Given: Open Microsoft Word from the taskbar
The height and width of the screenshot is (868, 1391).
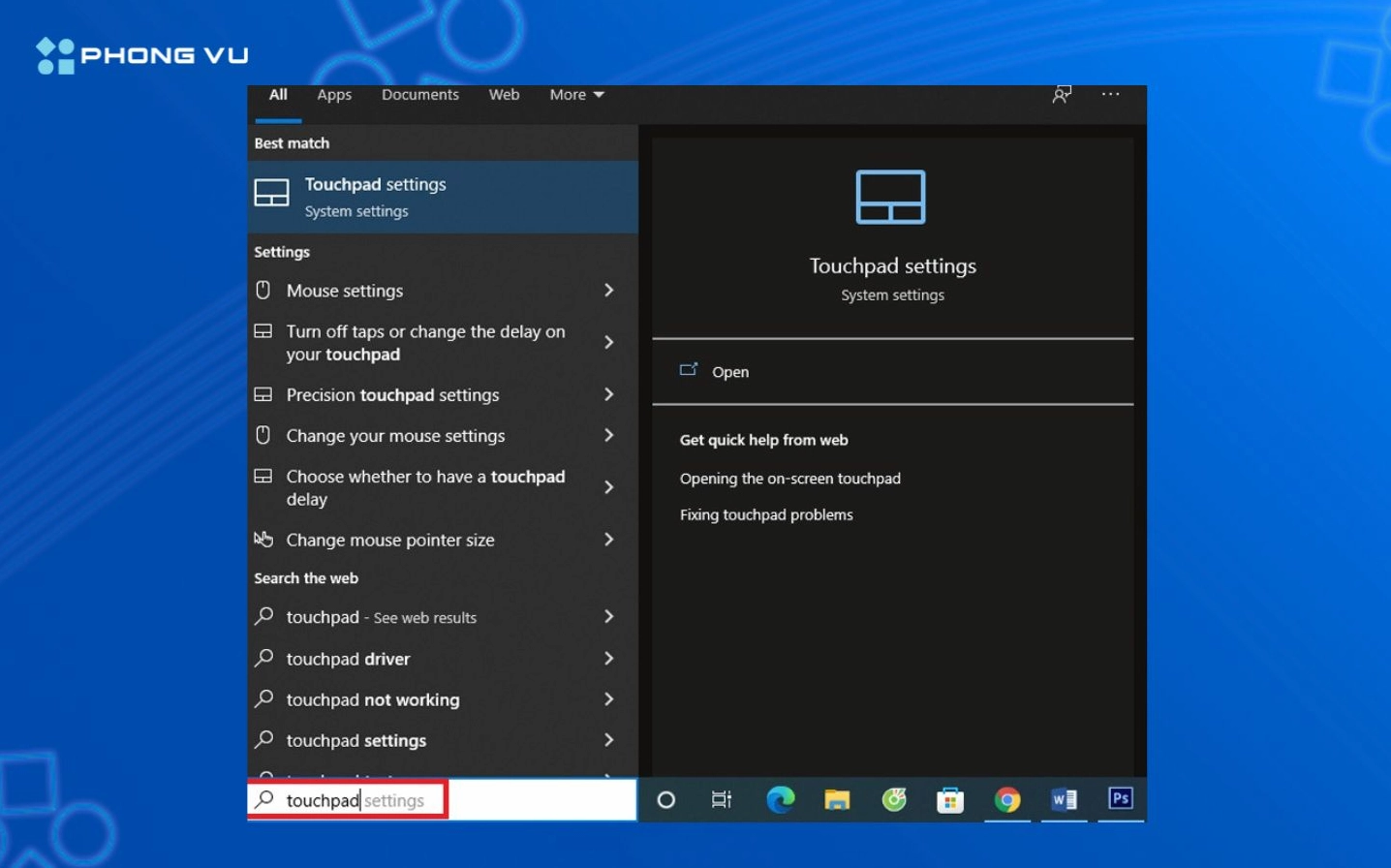Looking at the screenshot, I should pyautogui.click(x=1064, y=799).
